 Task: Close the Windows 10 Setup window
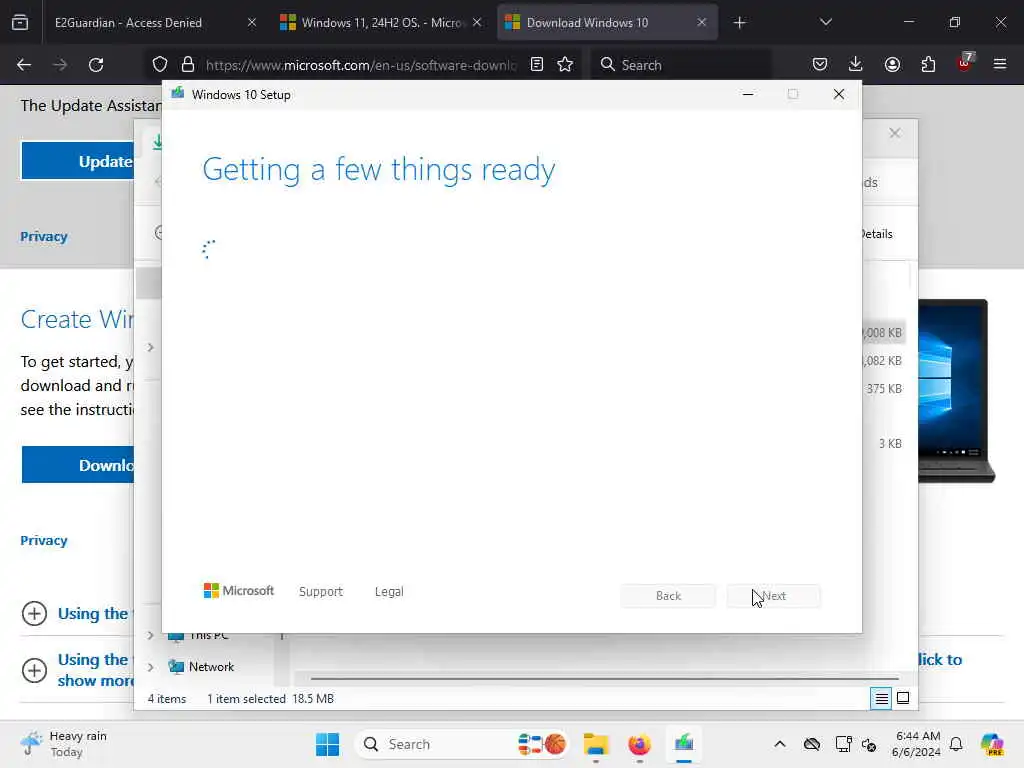(x=839, y=95)
